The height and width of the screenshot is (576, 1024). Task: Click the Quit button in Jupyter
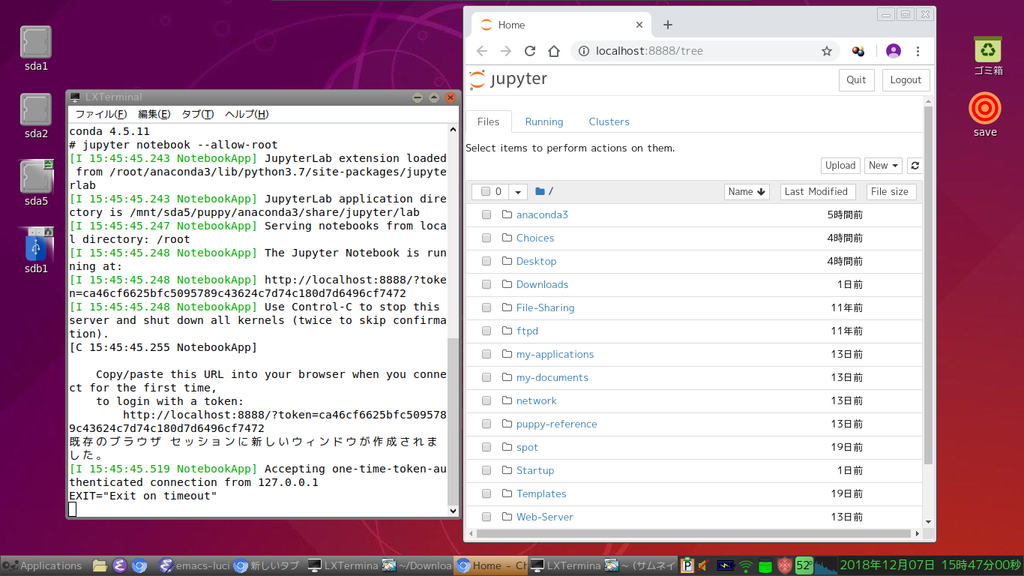(x=856, y=80)
